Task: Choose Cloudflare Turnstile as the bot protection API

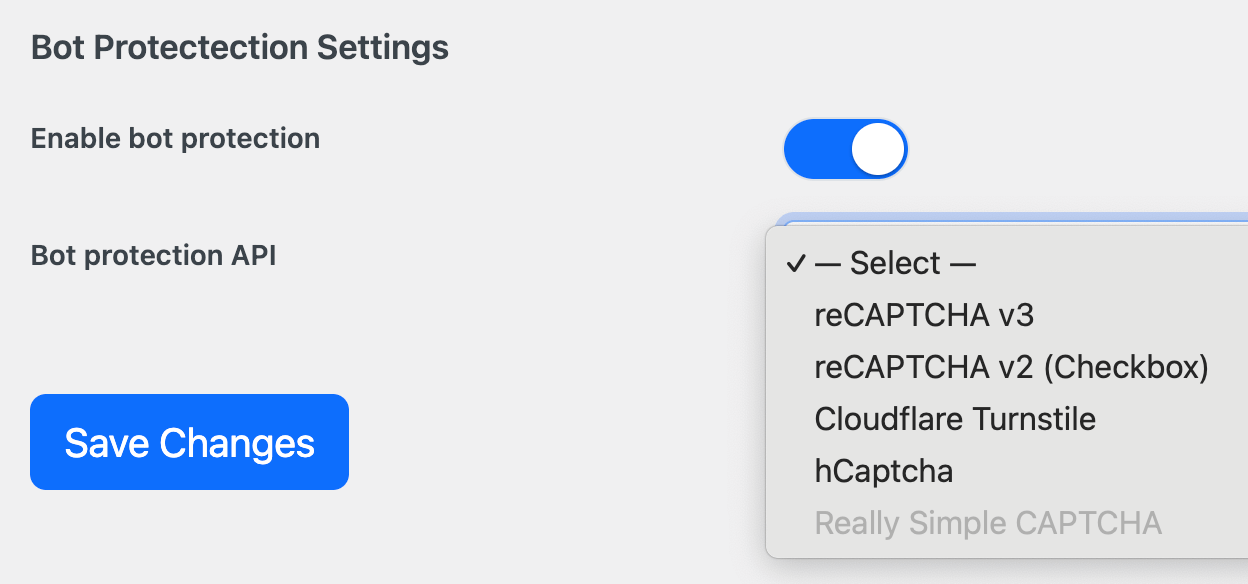Action: tap(955, 419)
